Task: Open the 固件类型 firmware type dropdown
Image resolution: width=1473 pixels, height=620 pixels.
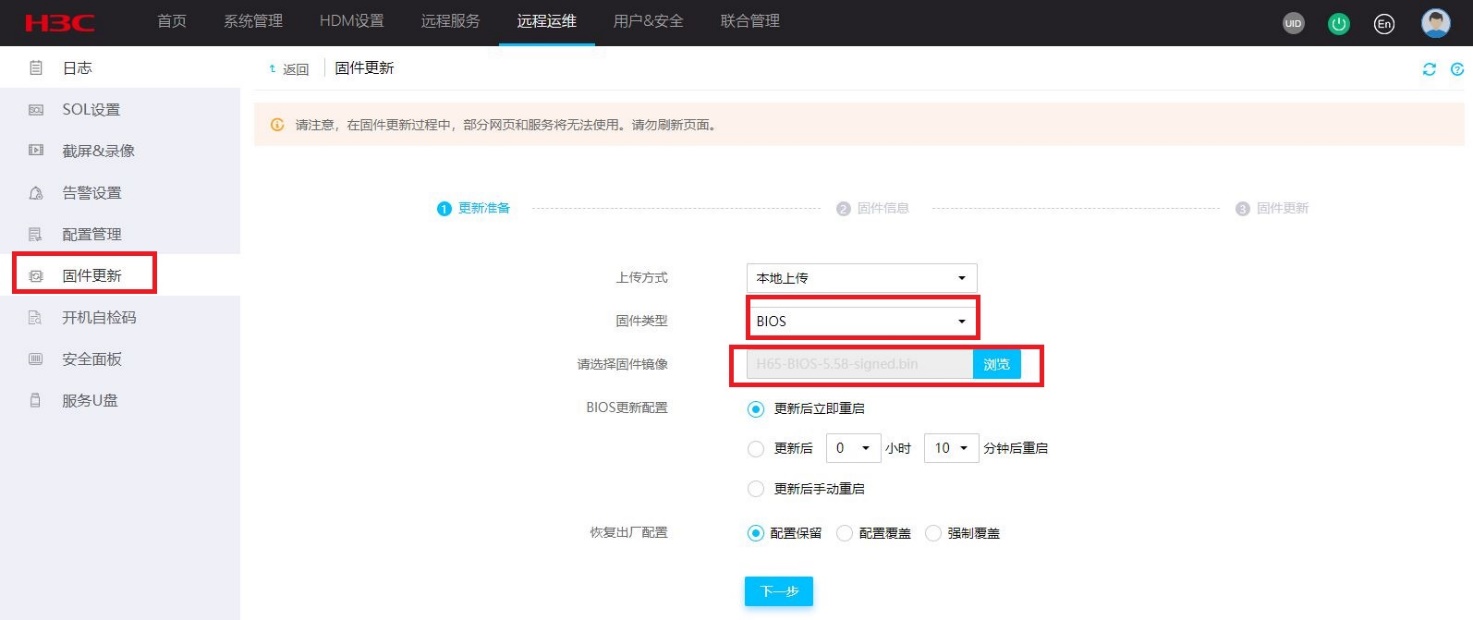Action: coord(862,318)
